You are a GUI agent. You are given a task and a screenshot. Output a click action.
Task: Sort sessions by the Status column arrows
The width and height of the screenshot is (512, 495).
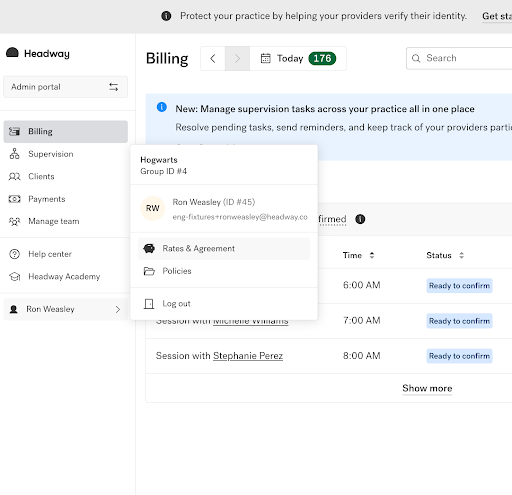click(461, 255)
